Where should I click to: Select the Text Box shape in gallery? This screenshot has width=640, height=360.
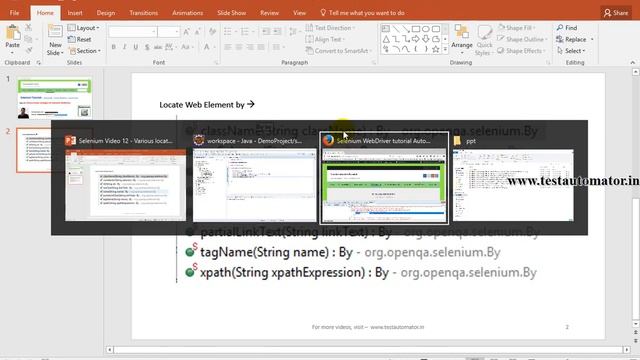point(386,29)
